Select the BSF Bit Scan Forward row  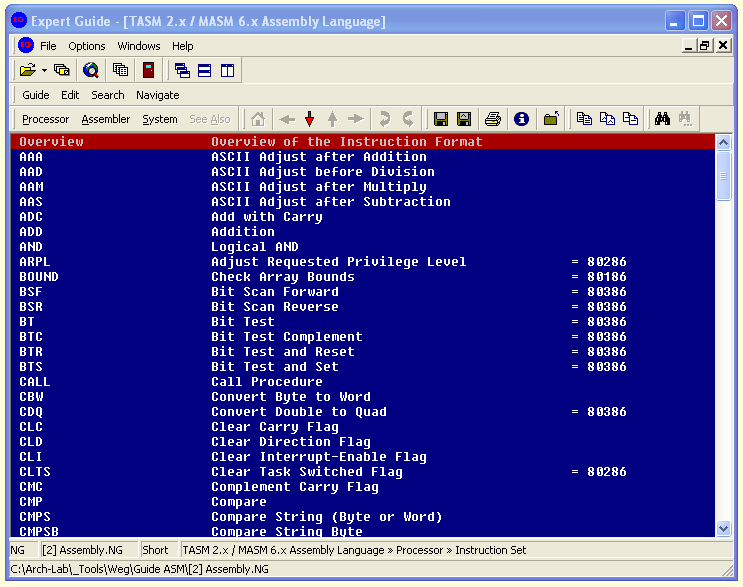[x=362, y=291]
